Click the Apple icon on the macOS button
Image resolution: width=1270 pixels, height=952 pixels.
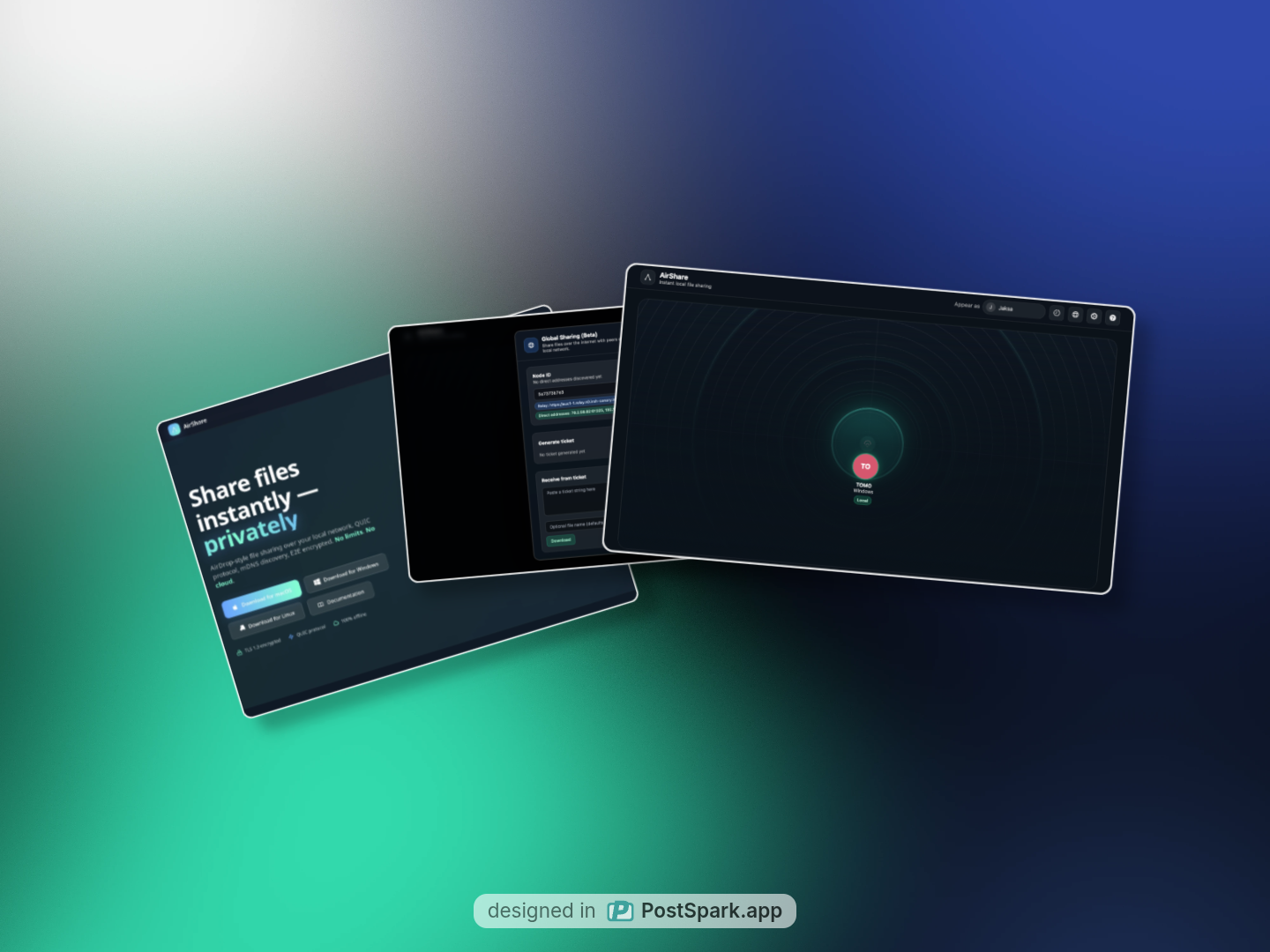[235, 607]
